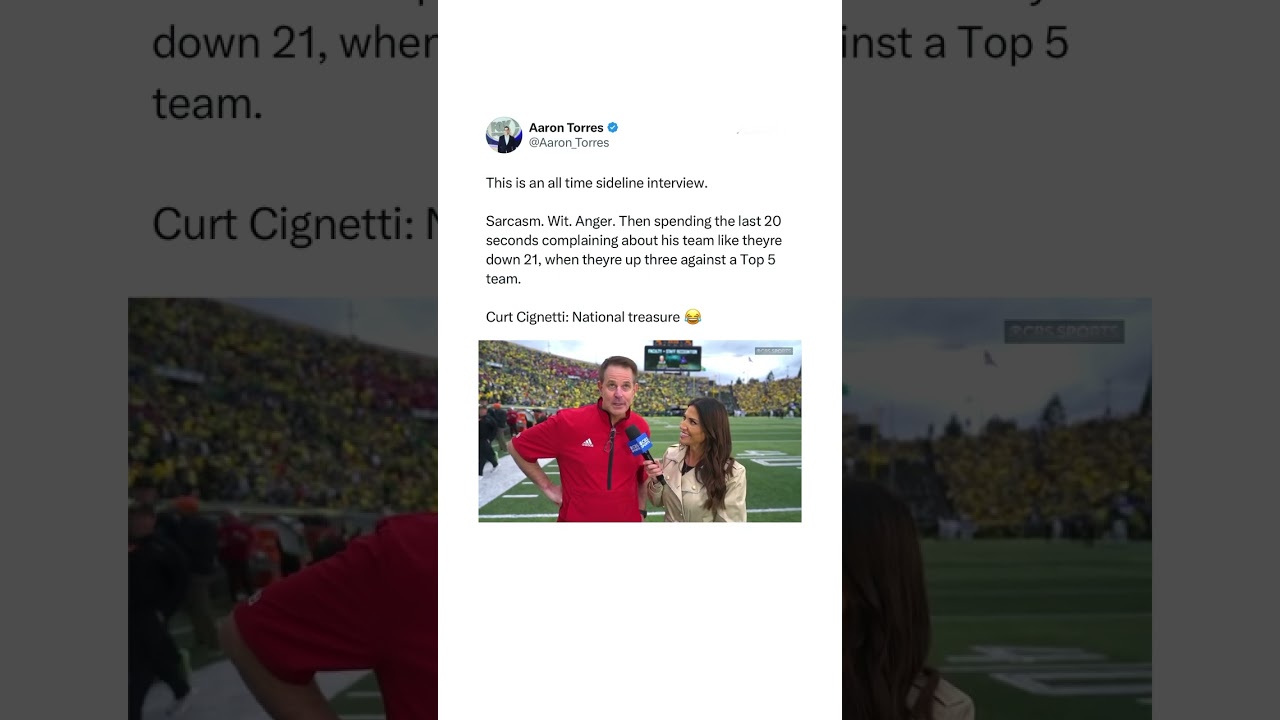Image resolution: width=1280 pixels, height=720 pixels.
Task: Open the @Aaron_Torres handle
Action: pos(569,143)
